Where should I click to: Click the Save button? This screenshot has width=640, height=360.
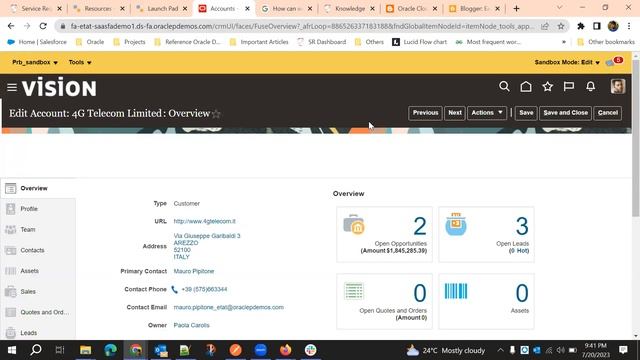click(x=526, y=113)
